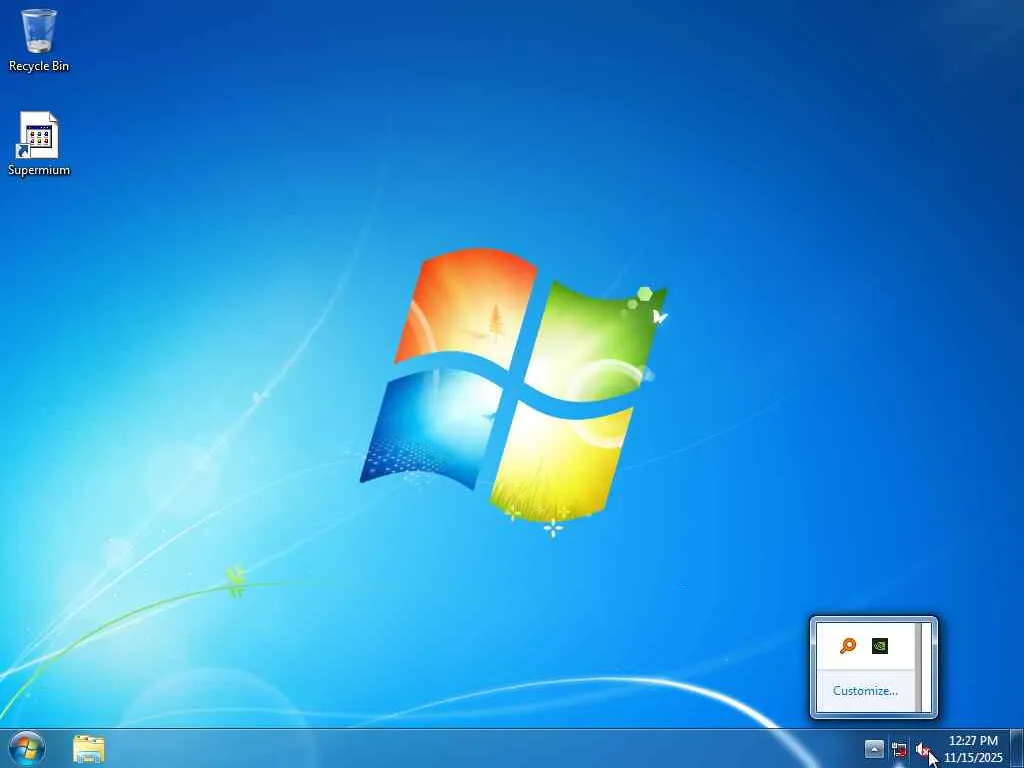This screenshot has height=768, width=1024.
Task: Click the NVIDIA icon in tray overflow
Action: 880,646
